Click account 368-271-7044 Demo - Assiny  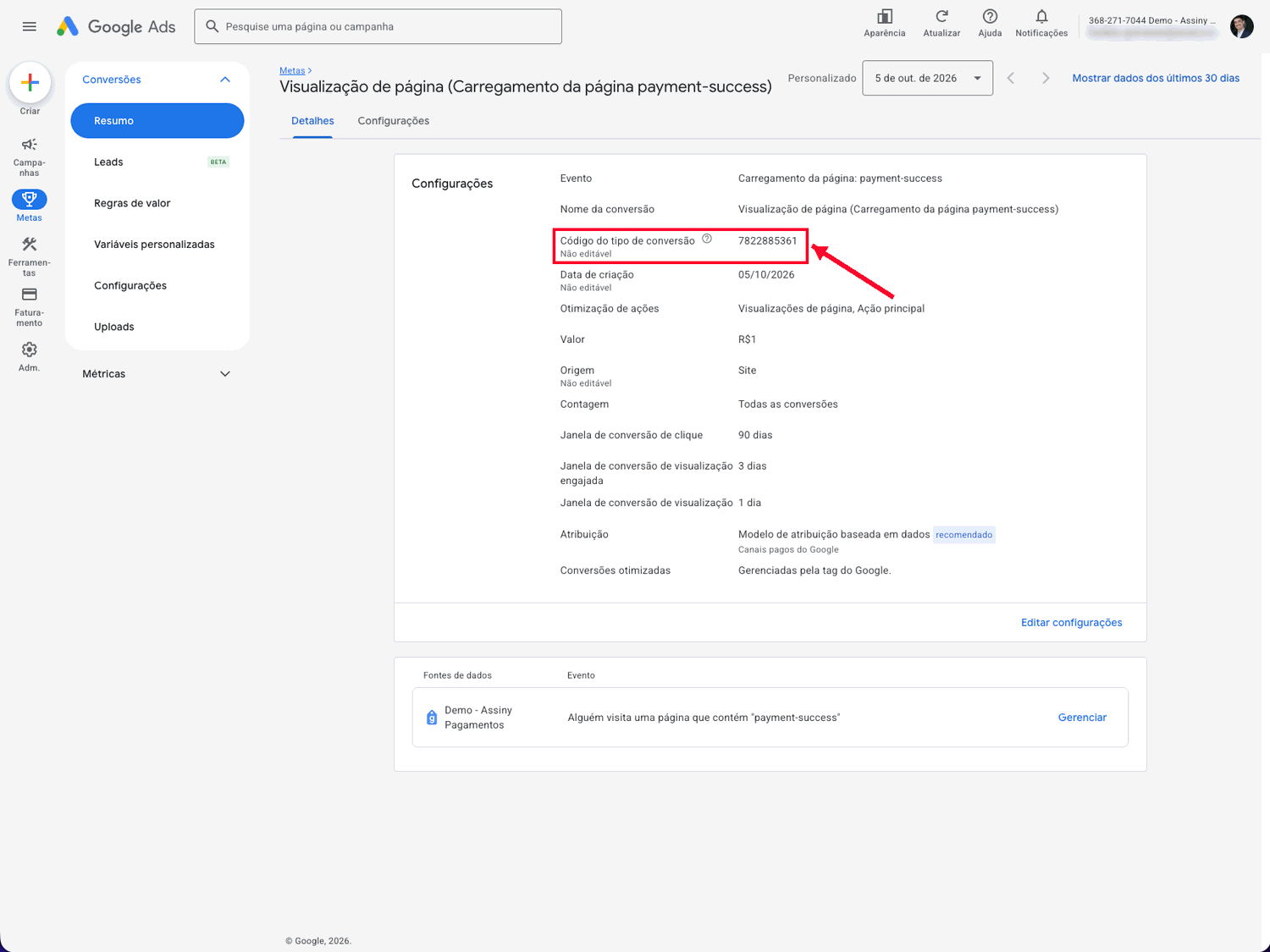1151,20
